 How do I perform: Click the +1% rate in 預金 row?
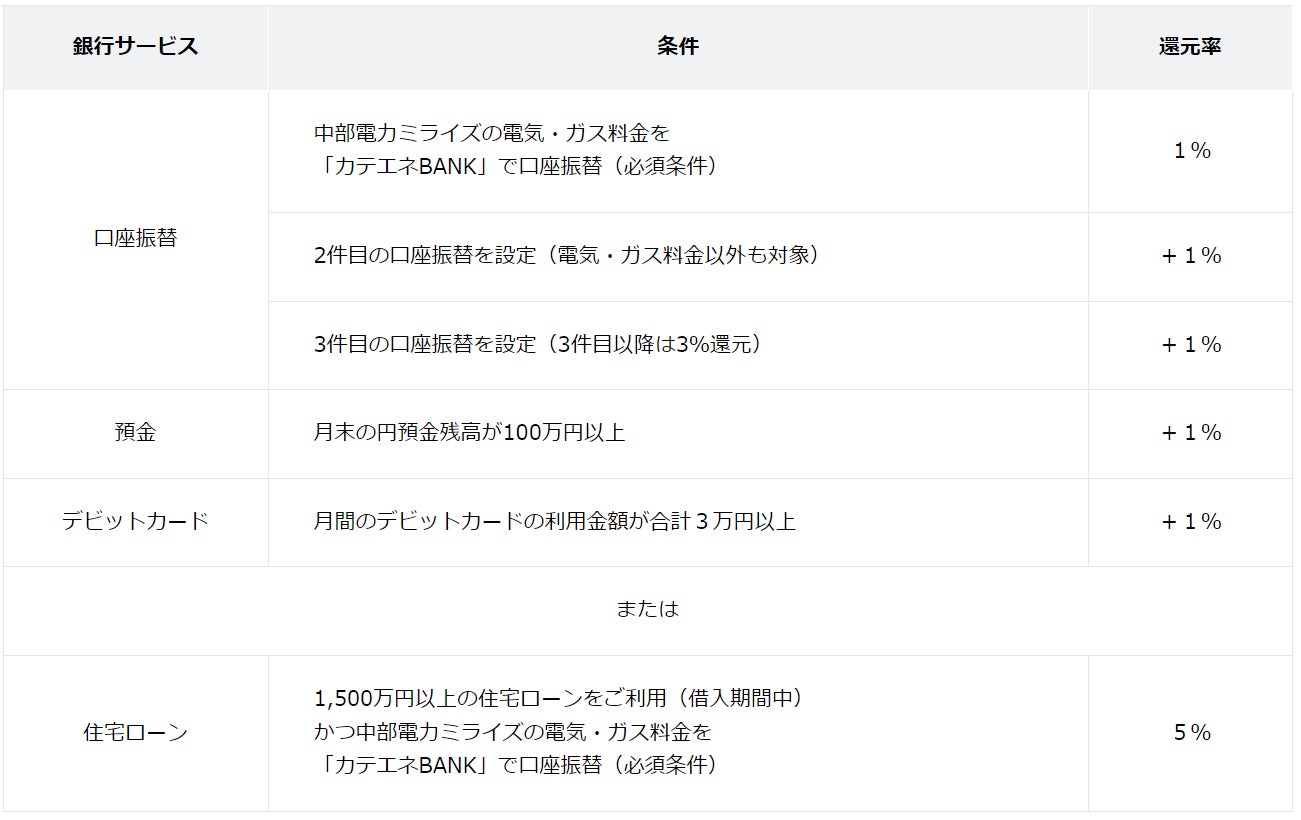(x=1192, y=433)
